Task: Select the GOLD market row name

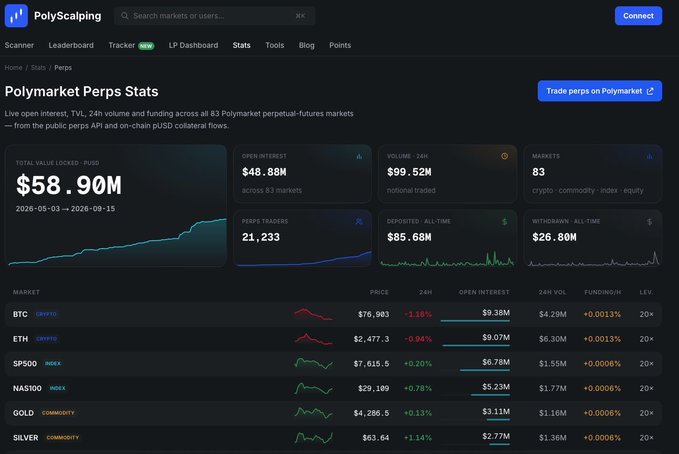Action: coord(23,413)
